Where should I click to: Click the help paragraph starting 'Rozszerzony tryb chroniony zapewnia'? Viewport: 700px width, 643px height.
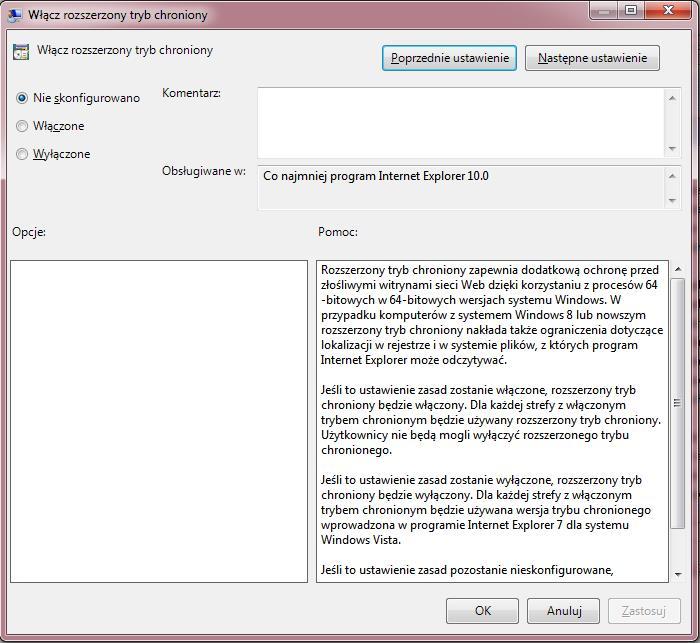492,315
